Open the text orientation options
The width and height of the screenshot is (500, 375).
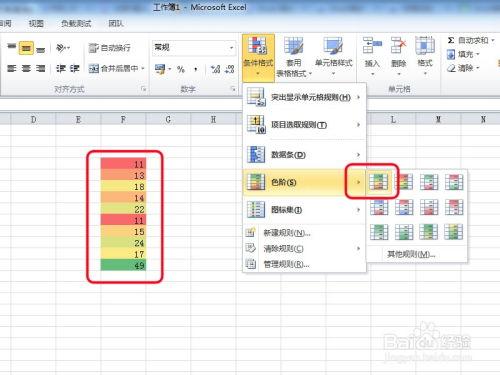[x=63, y=48]
